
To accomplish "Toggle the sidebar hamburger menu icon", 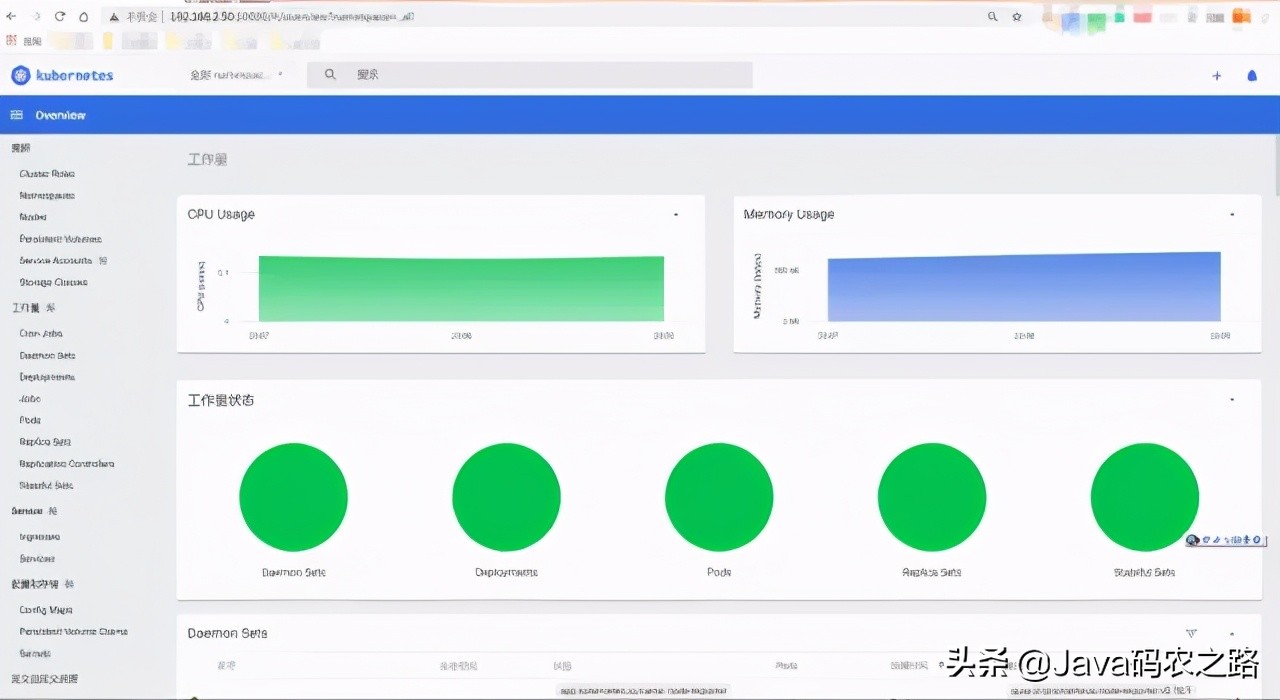I will tap(16, 115).
